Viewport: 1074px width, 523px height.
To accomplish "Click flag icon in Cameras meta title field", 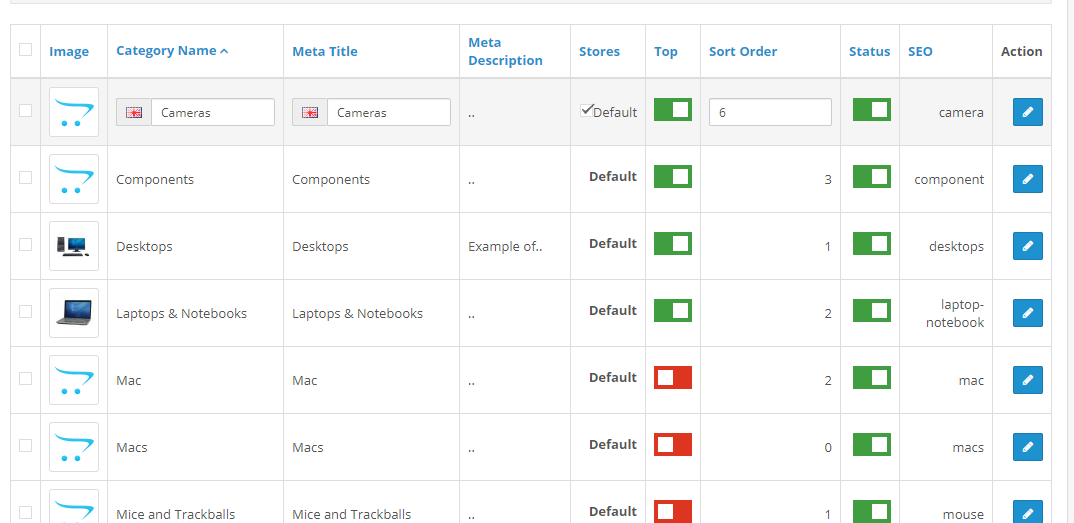I will [310, 113].
